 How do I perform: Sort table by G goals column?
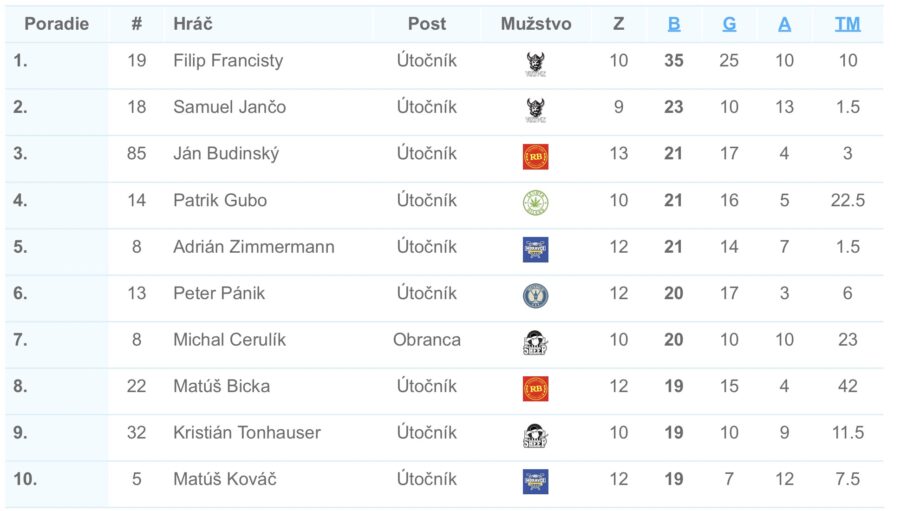(x=729, y=24)
